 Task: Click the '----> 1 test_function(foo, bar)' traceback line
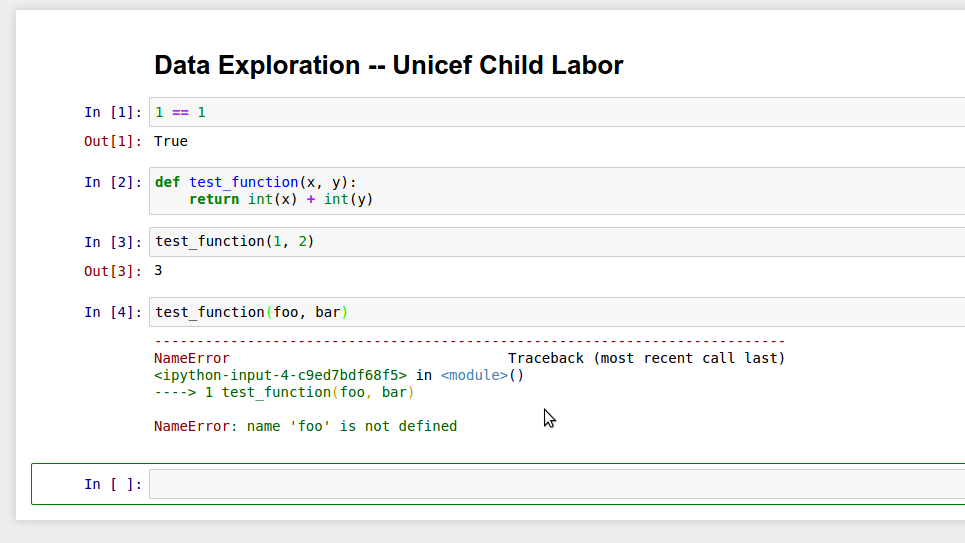(284, 392)
